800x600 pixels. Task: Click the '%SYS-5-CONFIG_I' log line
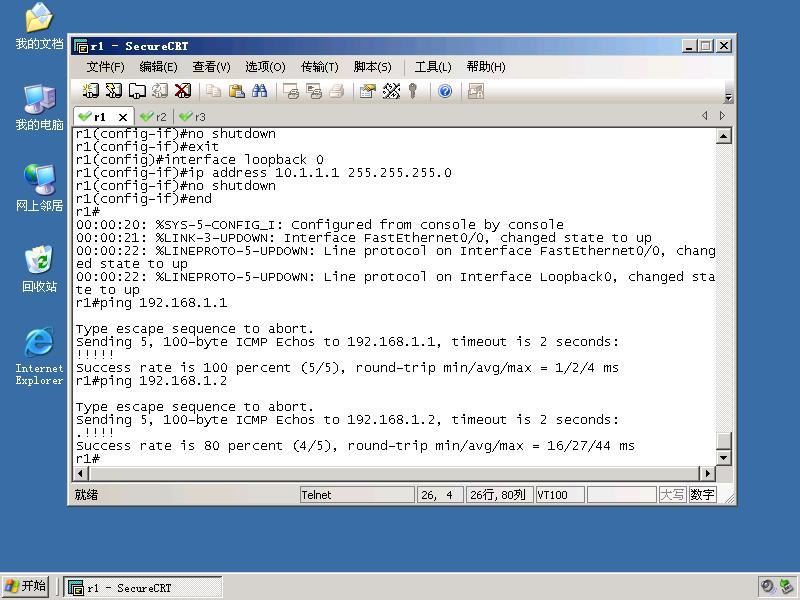(320, 225)
